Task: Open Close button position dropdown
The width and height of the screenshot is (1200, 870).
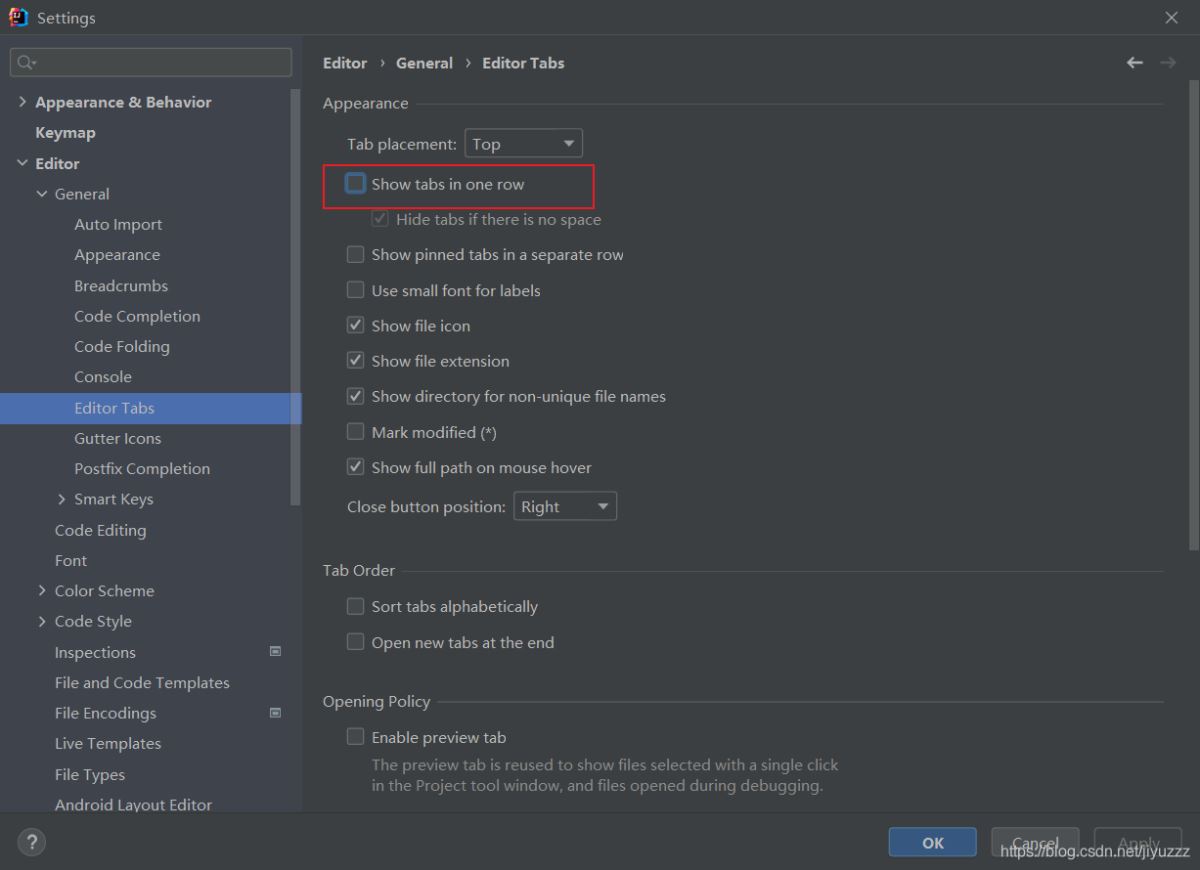Action: point(565,507)
